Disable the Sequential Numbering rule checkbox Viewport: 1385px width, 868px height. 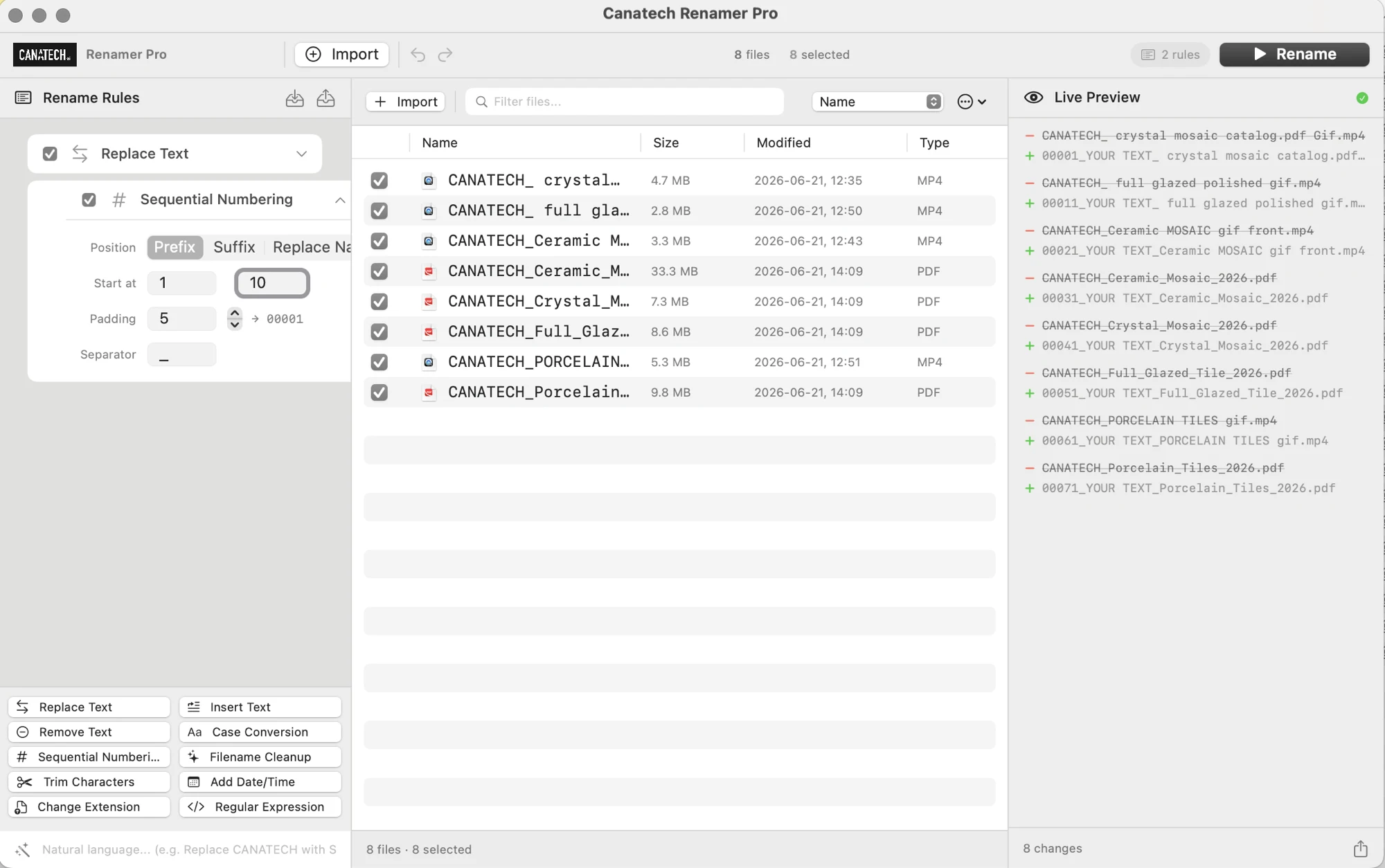point(89,200)
